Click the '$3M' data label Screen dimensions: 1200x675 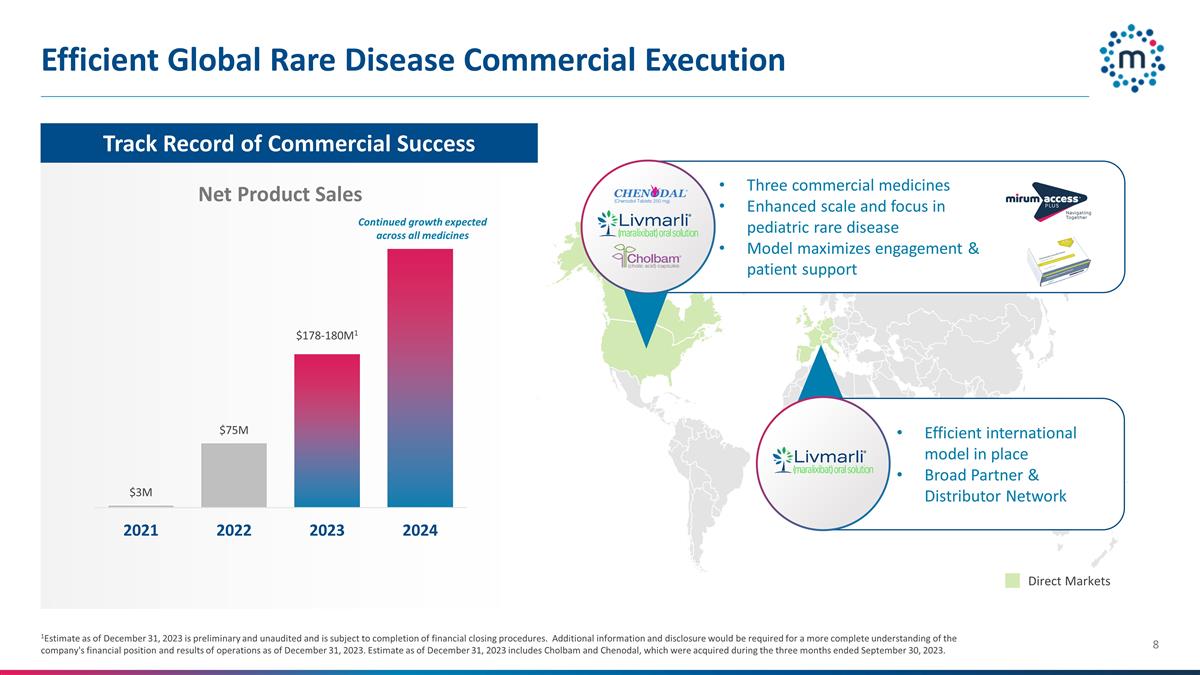[141, 492]
